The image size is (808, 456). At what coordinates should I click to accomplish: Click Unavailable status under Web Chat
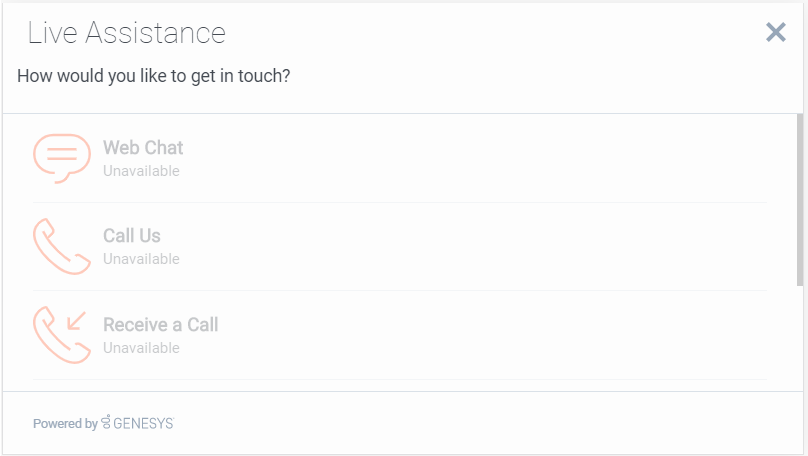pyautogui.click(x=141, y=171)
